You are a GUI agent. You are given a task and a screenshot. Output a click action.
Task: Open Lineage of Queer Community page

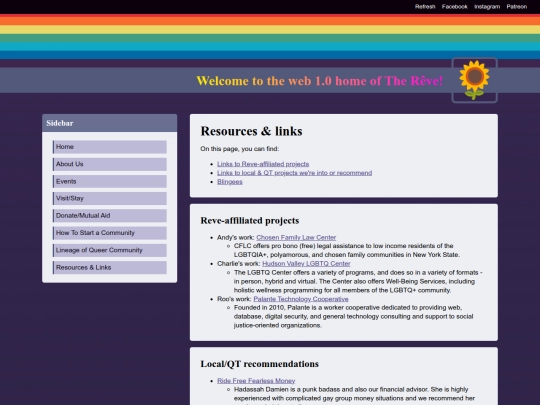(110, 250)
